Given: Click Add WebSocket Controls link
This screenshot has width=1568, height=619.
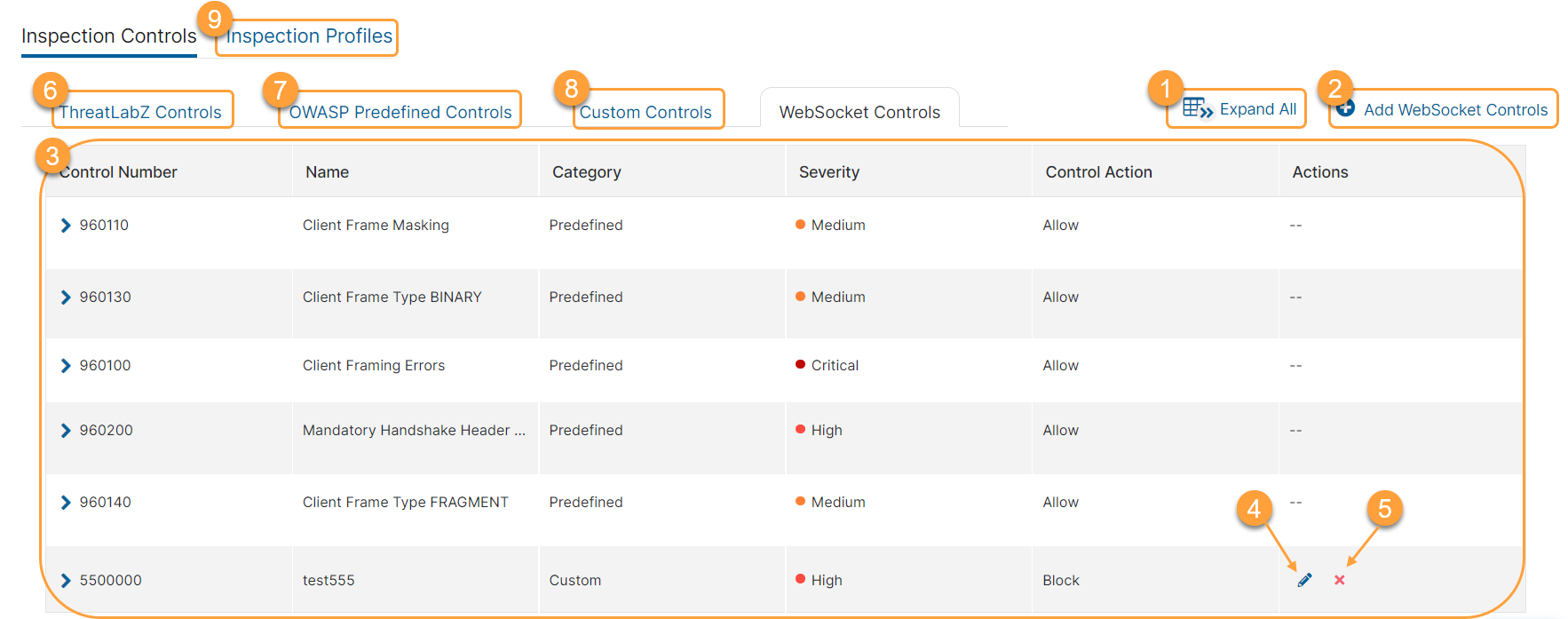Looking at the screenshot, I should [1455, 110].
